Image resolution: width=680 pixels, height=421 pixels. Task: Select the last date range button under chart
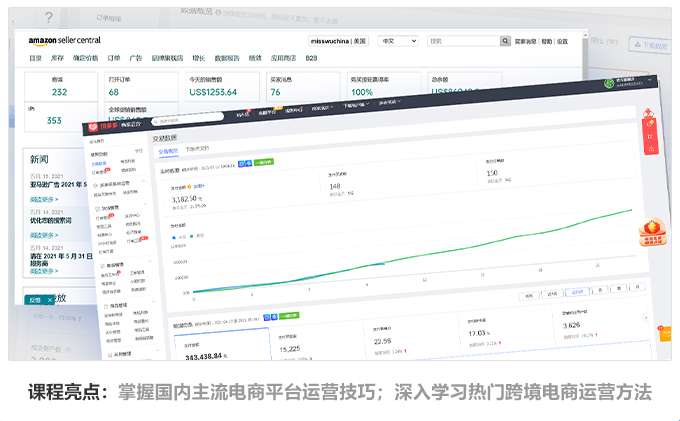point(637,287)
